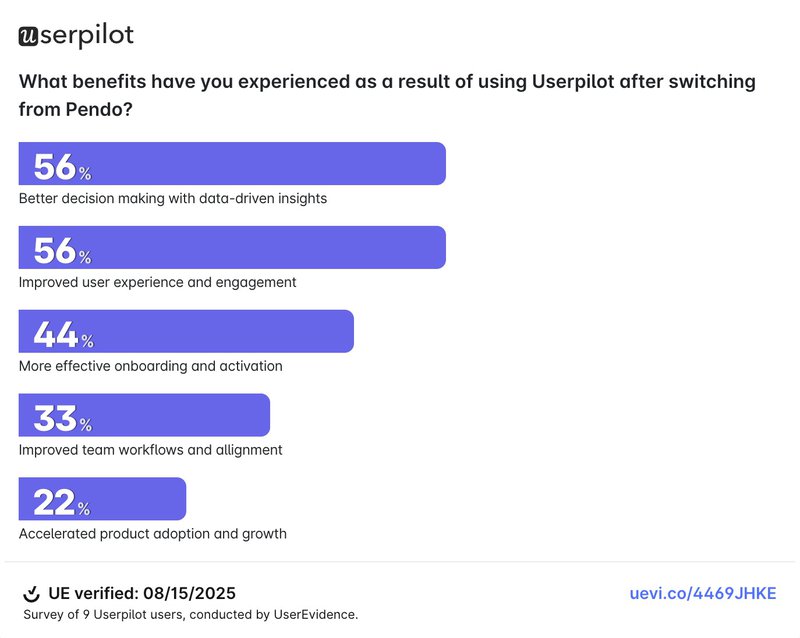Select the "Accelerated product adoption and growth" label
Viewport: 800px width, 638px height.
(153, 534)
